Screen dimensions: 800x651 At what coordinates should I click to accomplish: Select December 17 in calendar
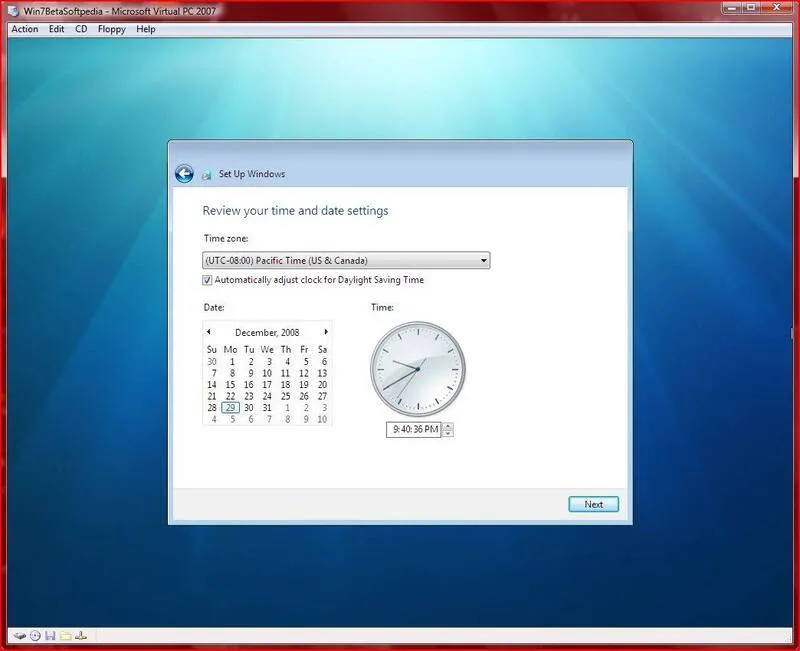[x=267, y=385]
